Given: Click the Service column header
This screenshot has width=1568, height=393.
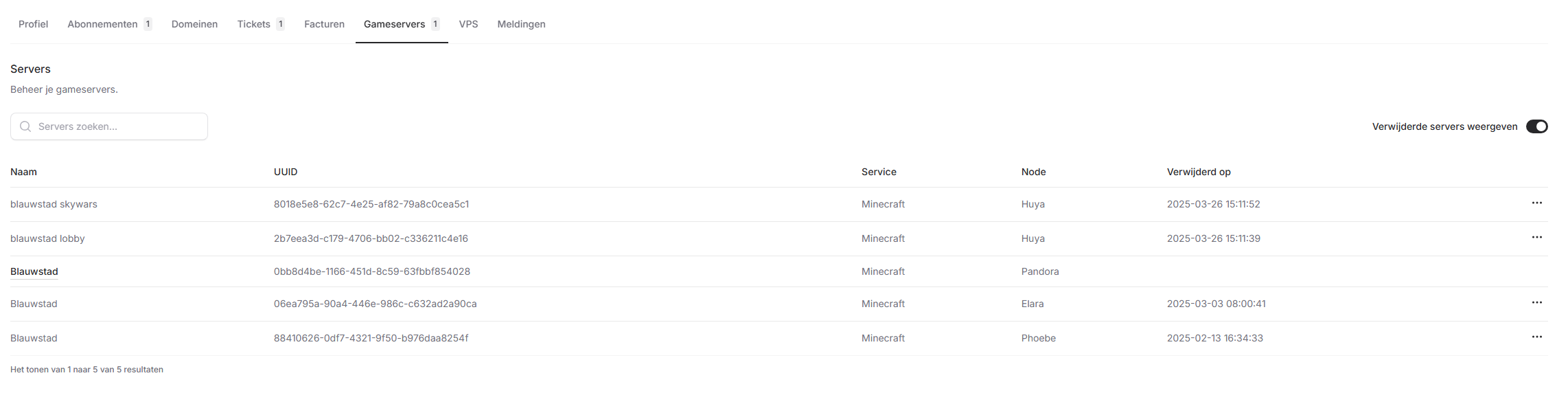Looking at the screenshot, I should point(879,172).
